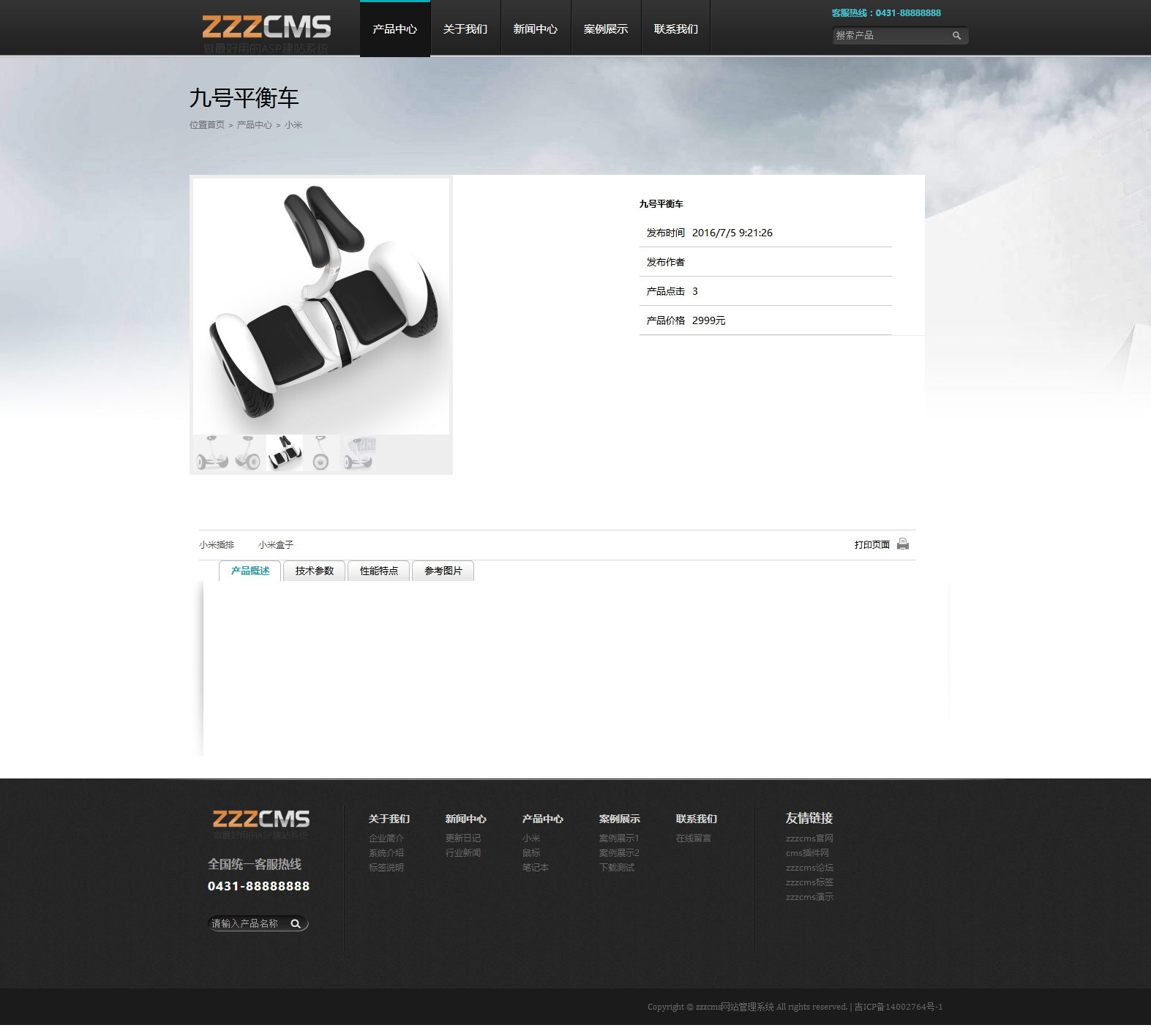Click the product price value 2999元

tap(709, 320)
